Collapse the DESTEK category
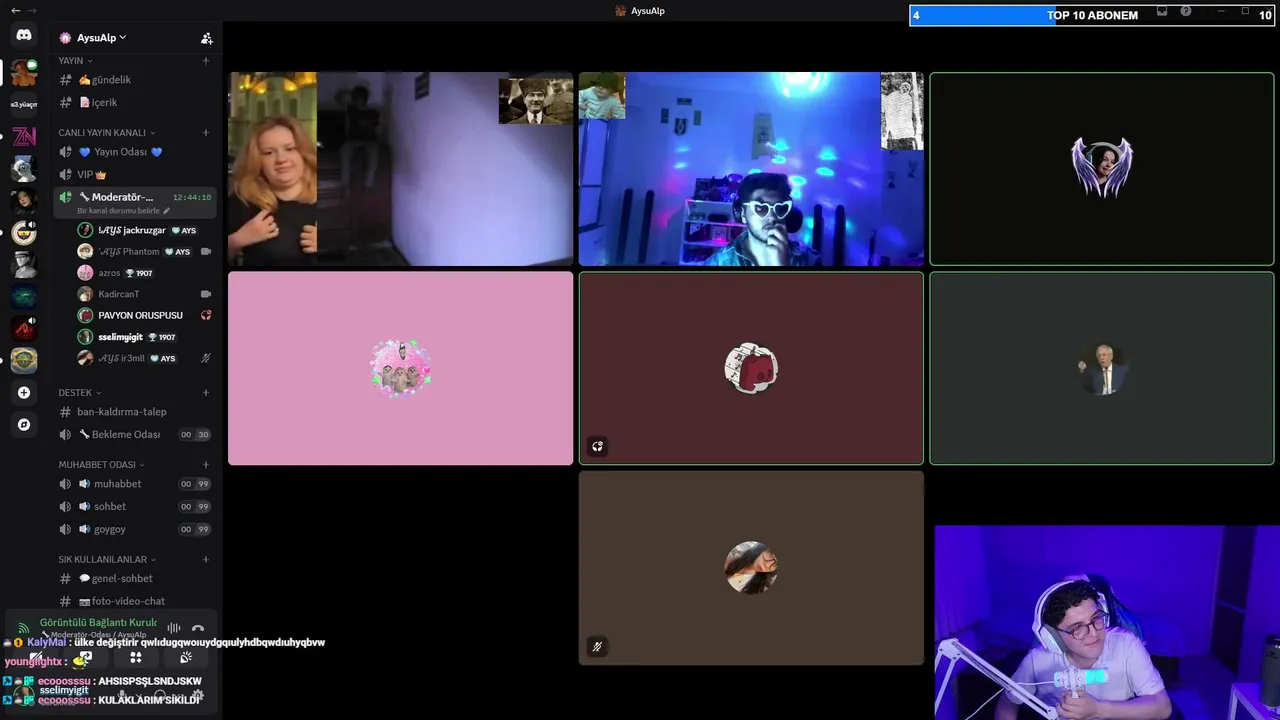 (80, 392)
